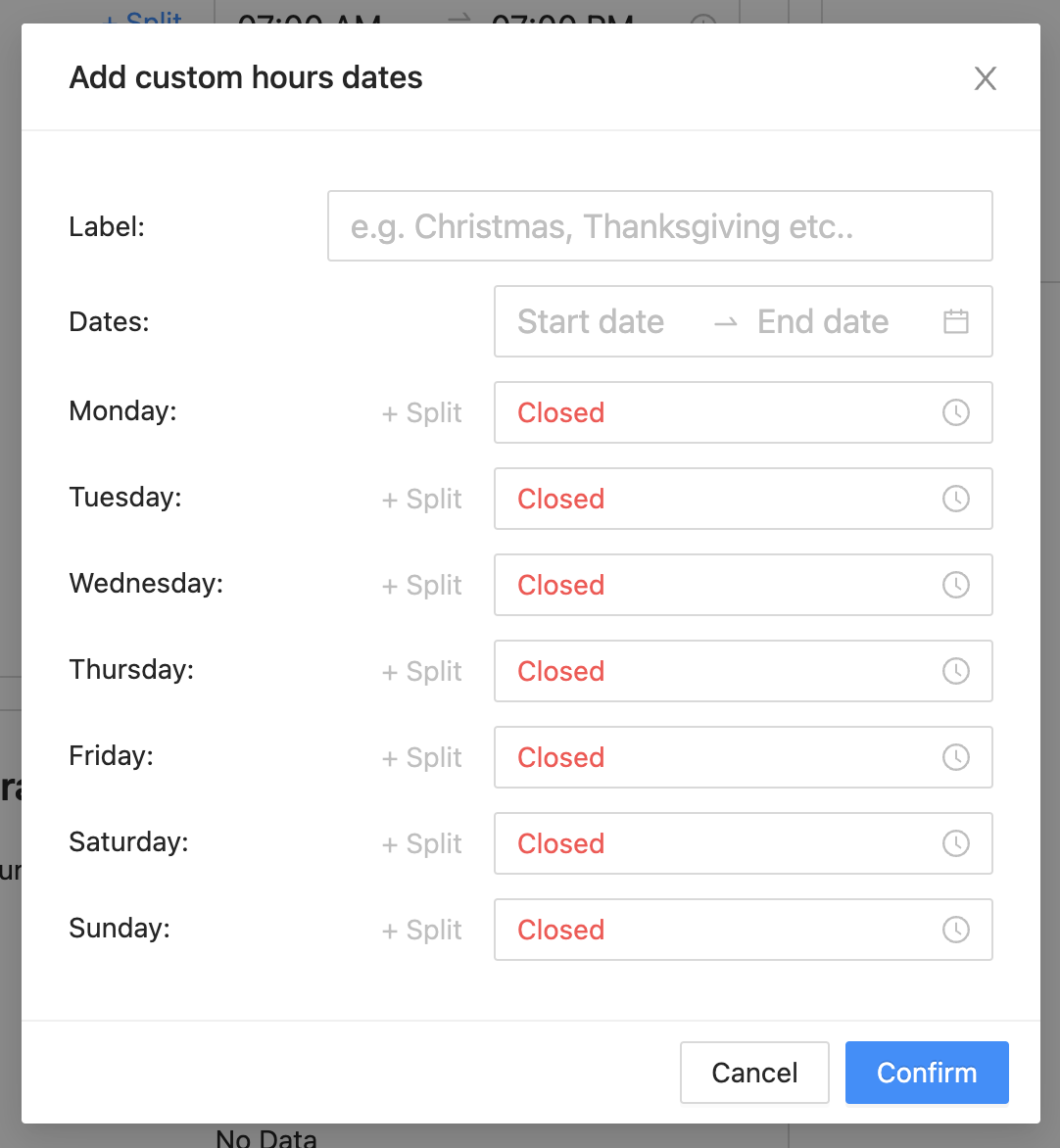Select the Start date field
Screen dimensions: 1060x1148
591,321
